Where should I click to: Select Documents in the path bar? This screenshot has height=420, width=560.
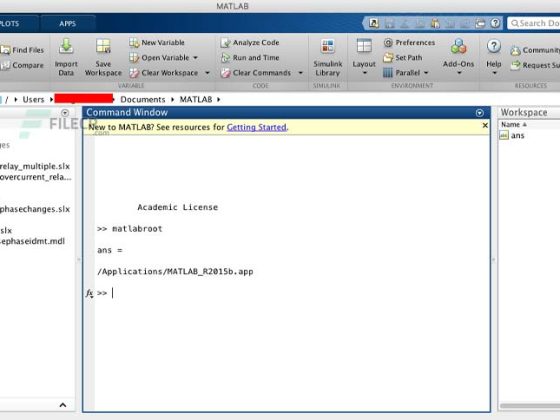(x=142, y=100)
